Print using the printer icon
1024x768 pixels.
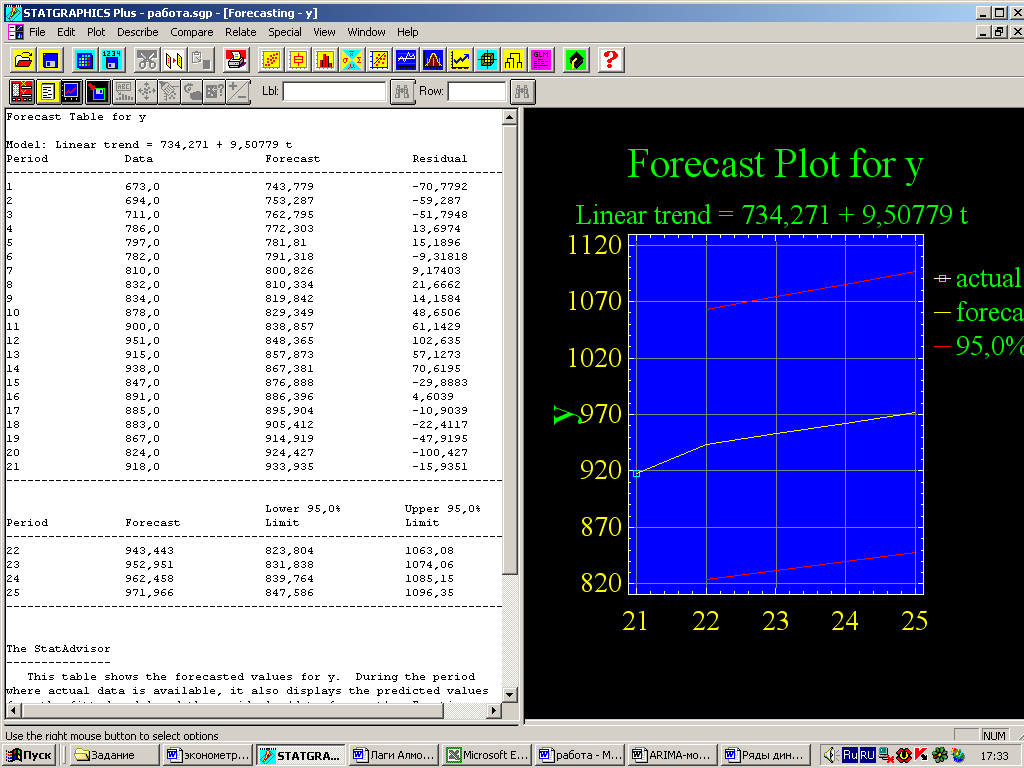(236, 60)
